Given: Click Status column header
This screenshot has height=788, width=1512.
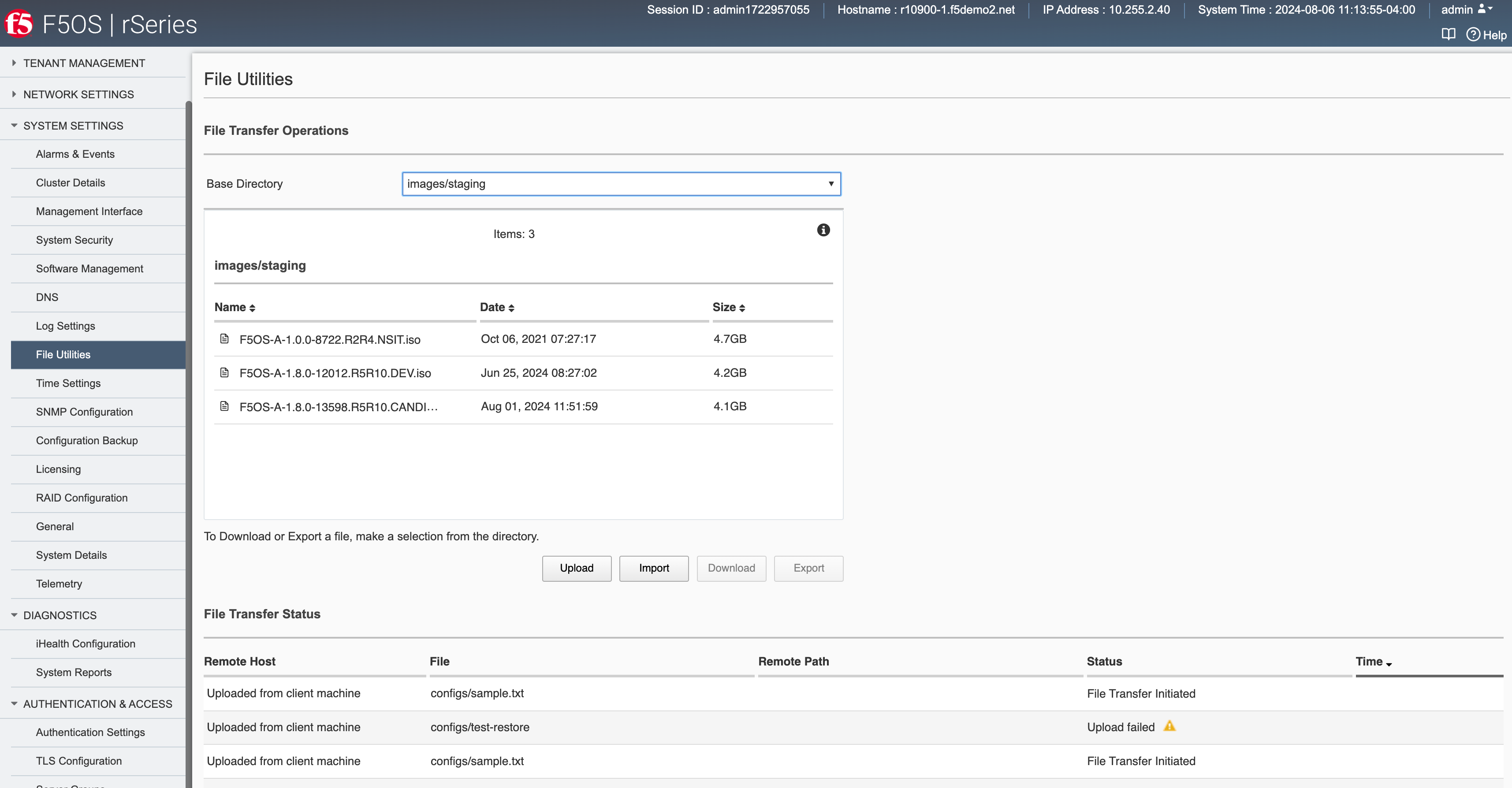Looking at the screenshot, I should pyautogui.click(x=1104, y=661).
